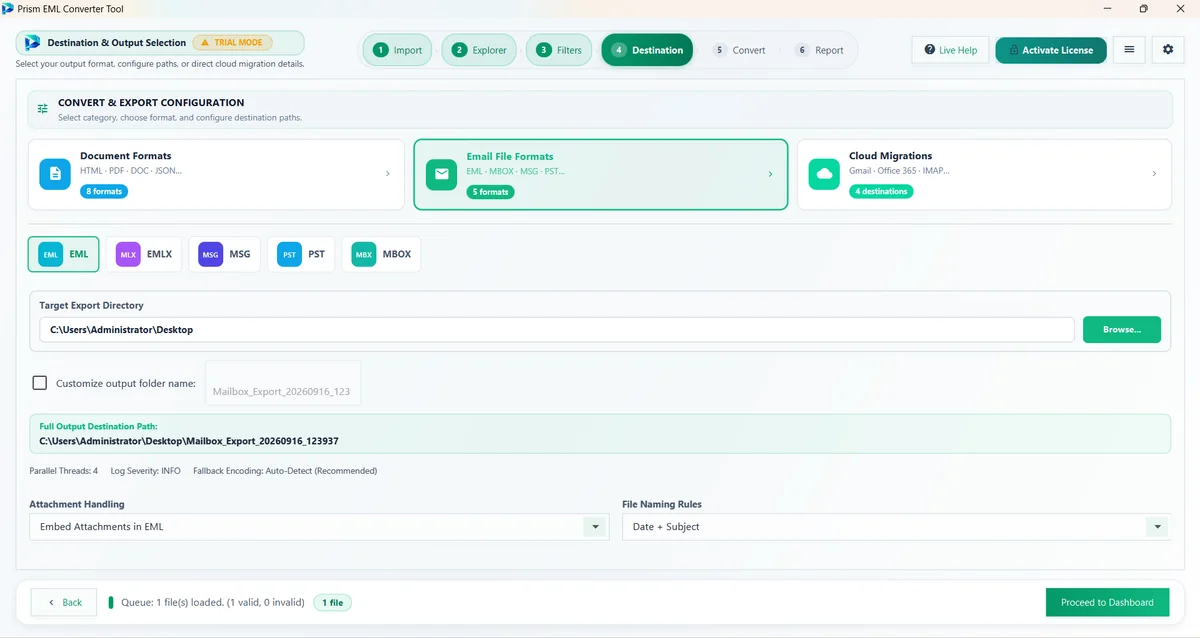Enable Customize output folder name checkbox
The height and width of the screenshot is (638, 1200).
coord(40,383)
